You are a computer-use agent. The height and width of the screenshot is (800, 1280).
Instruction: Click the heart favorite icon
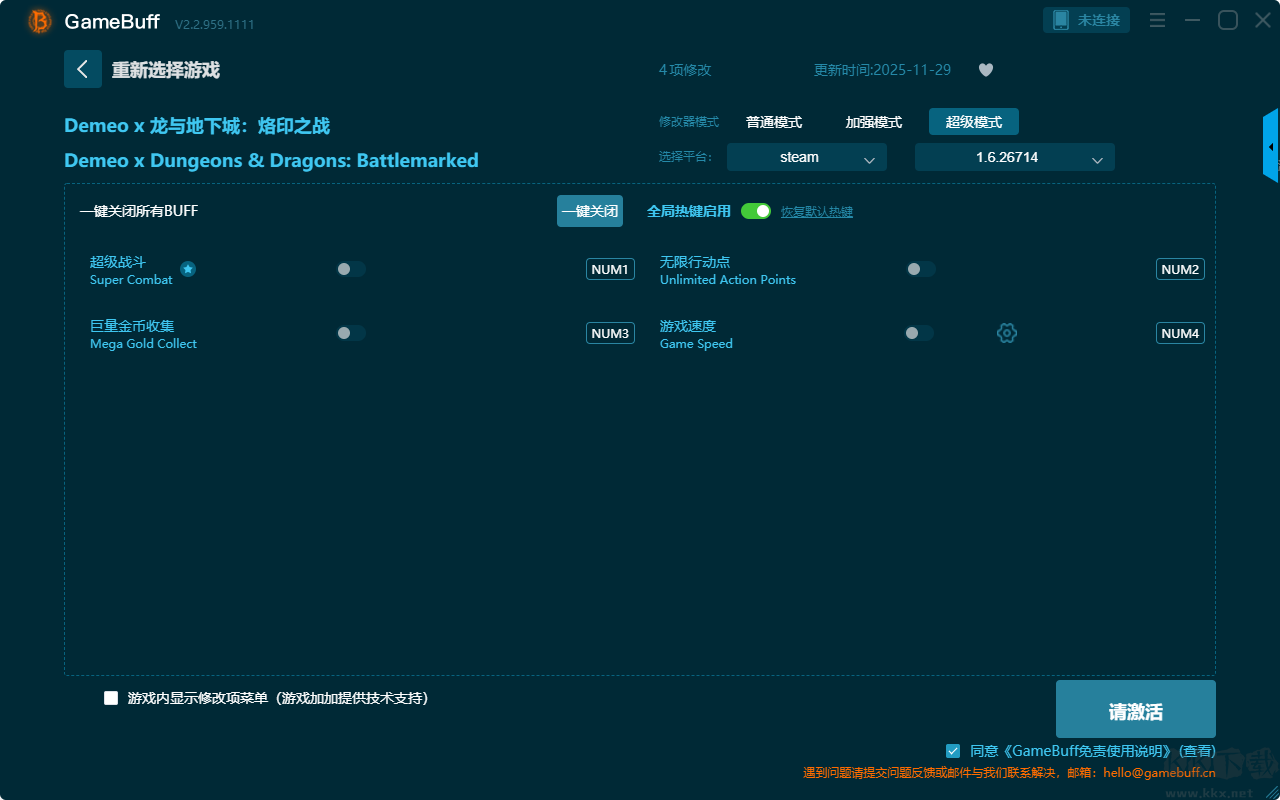coord(985,70)
